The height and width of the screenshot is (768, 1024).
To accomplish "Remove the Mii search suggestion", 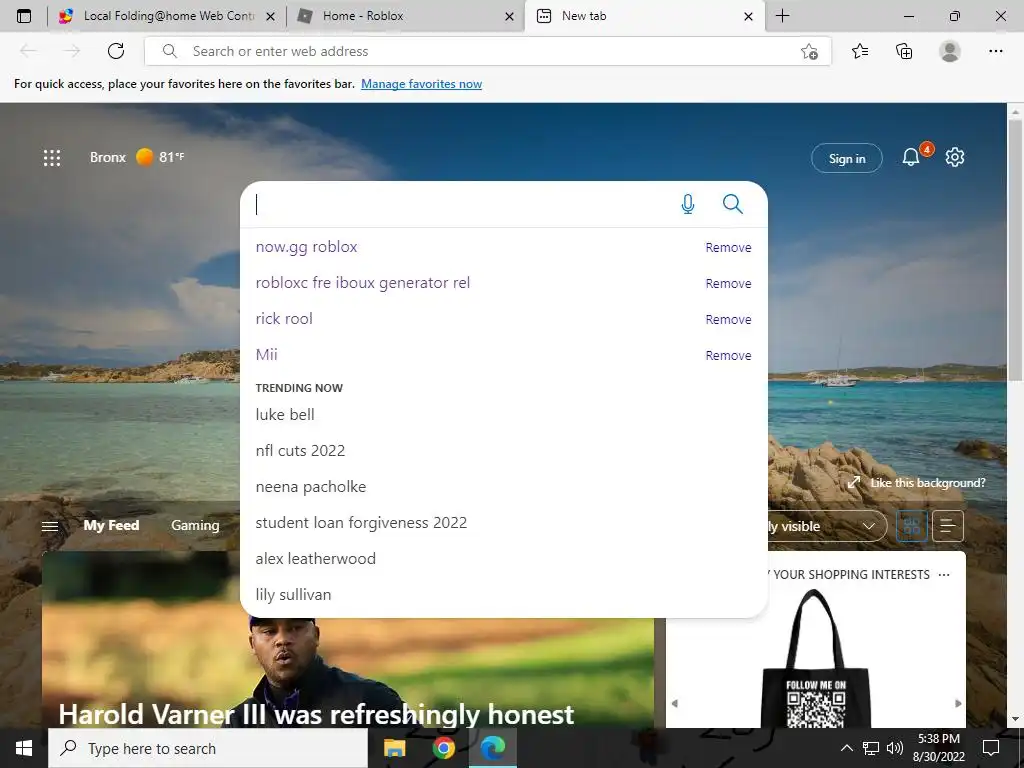I will [728, 355].
